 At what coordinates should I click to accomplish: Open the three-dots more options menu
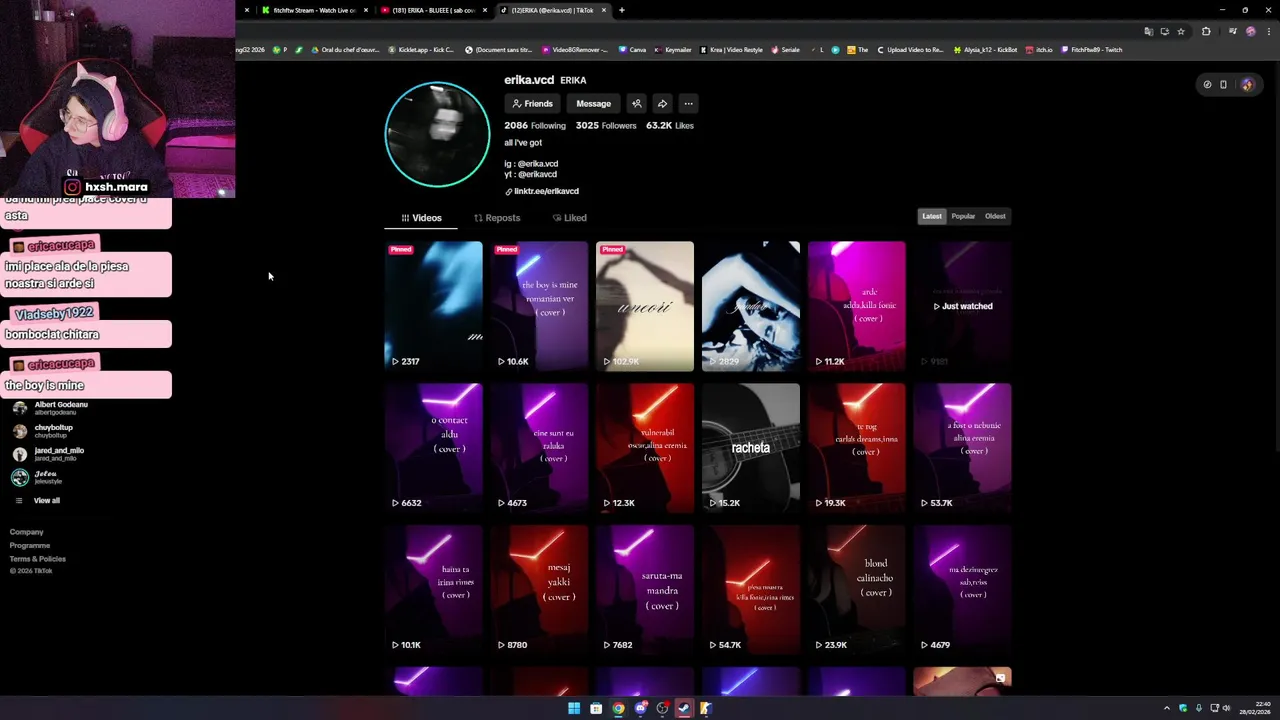point(688,104)
